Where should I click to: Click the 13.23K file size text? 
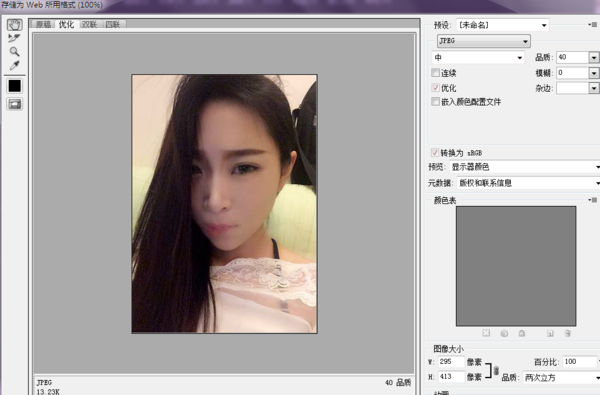tap(48, 392)
